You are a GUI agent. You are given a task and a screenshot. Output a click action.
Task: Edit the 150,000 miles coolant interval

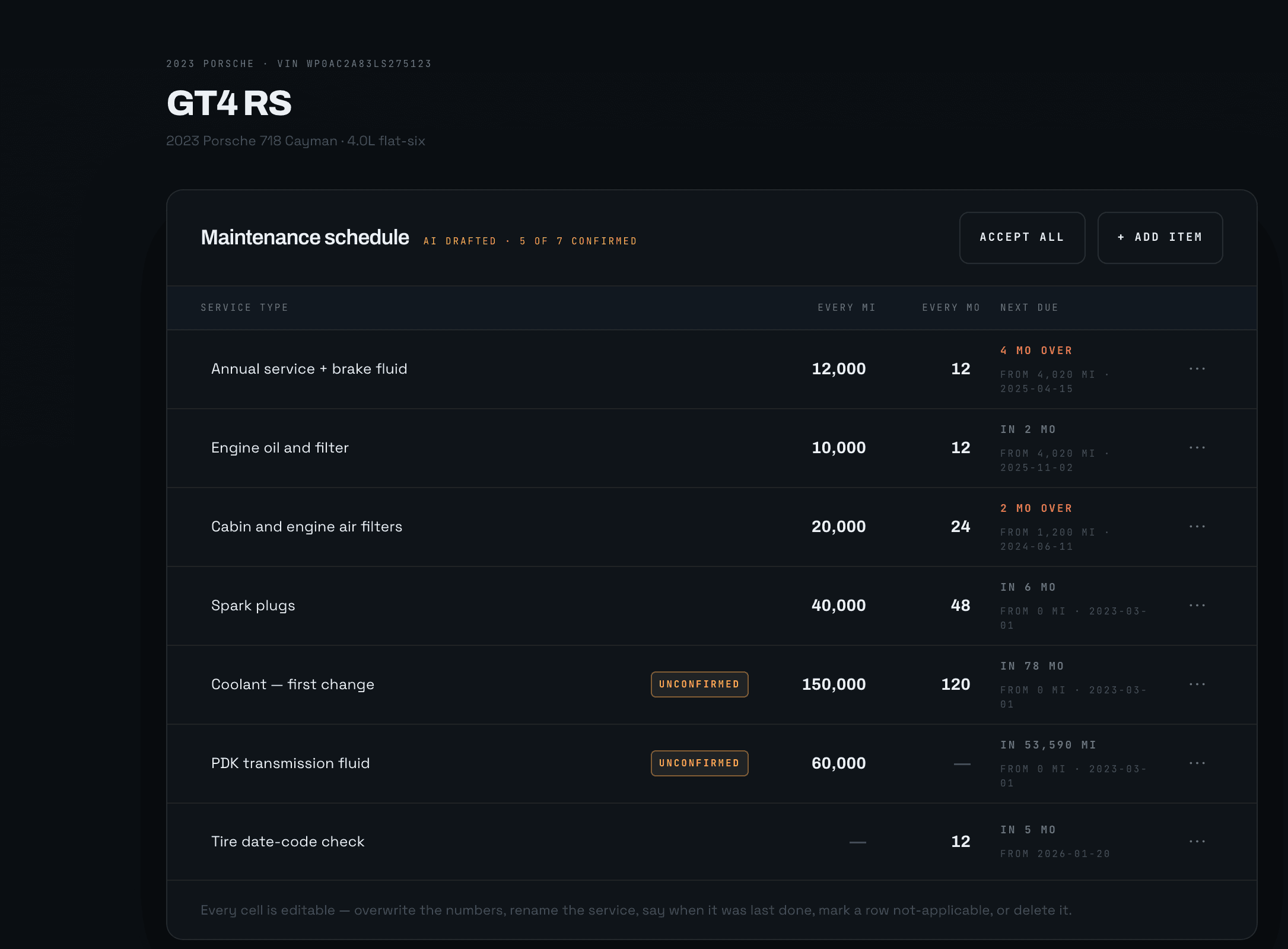[x=834, y=684]
